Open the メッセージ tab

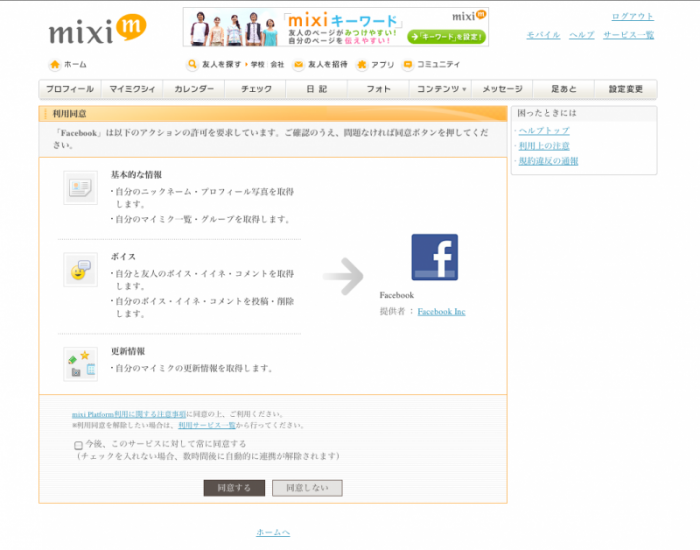tap(502, 89)
